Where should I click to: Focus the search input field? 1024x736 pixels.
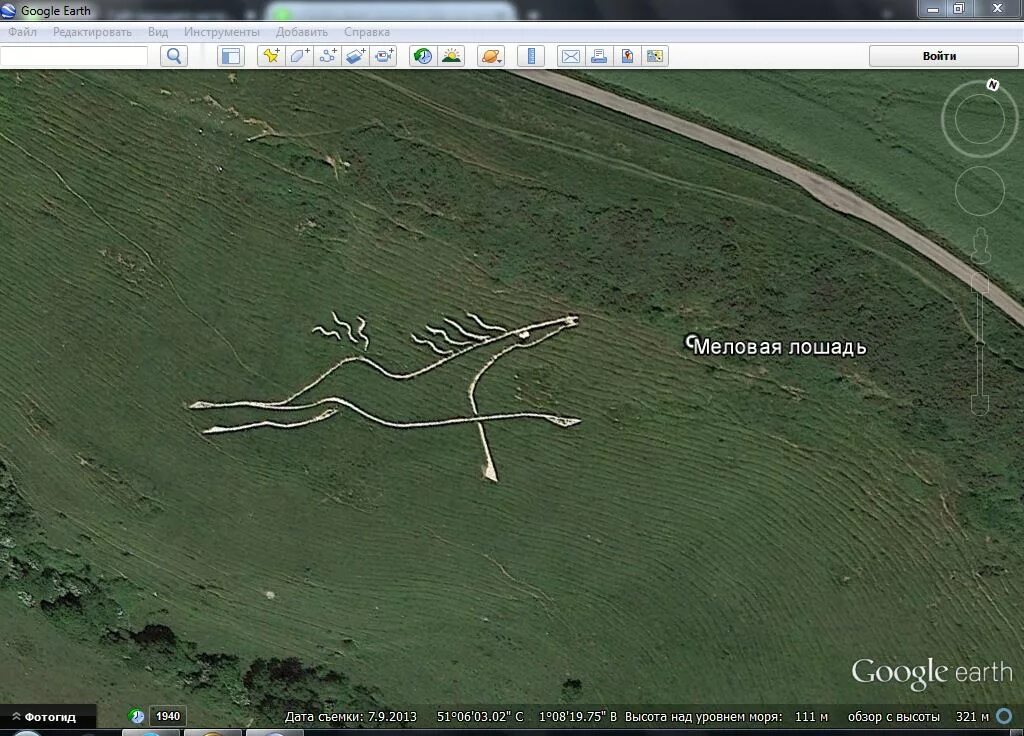(74, 56)
